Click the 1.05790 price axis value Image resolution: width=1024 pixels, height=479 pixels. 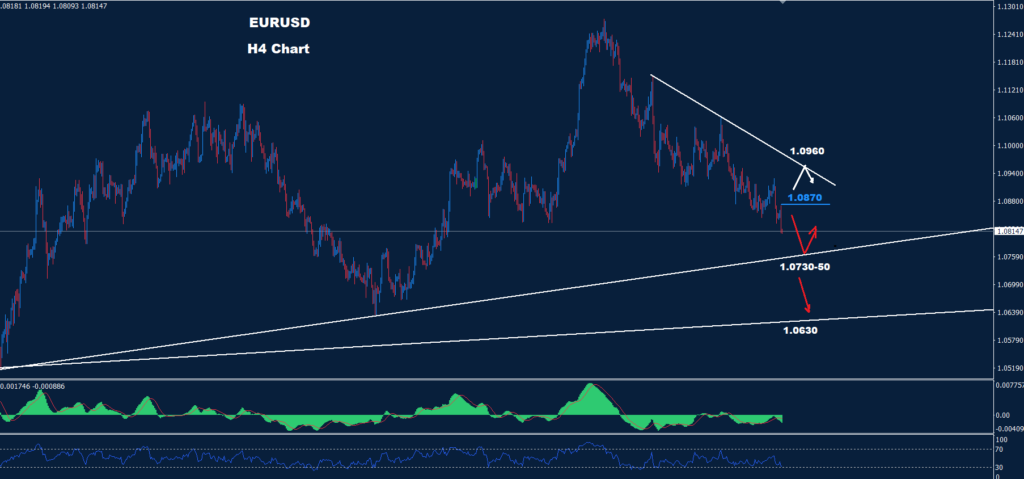coord(1010,340)
